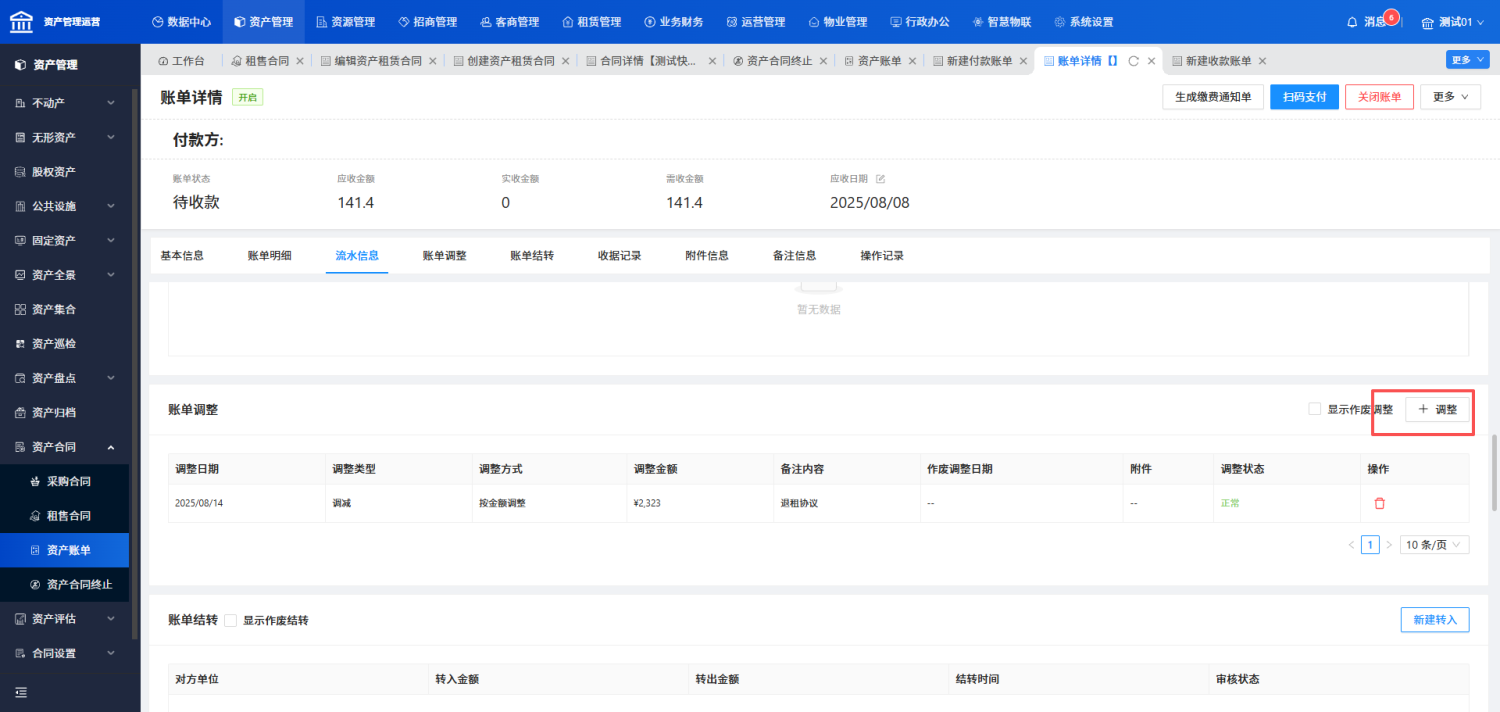Delete the 2025/08/14 adjustment row
The image size is (1500, 712).
tap(1380, 503)
